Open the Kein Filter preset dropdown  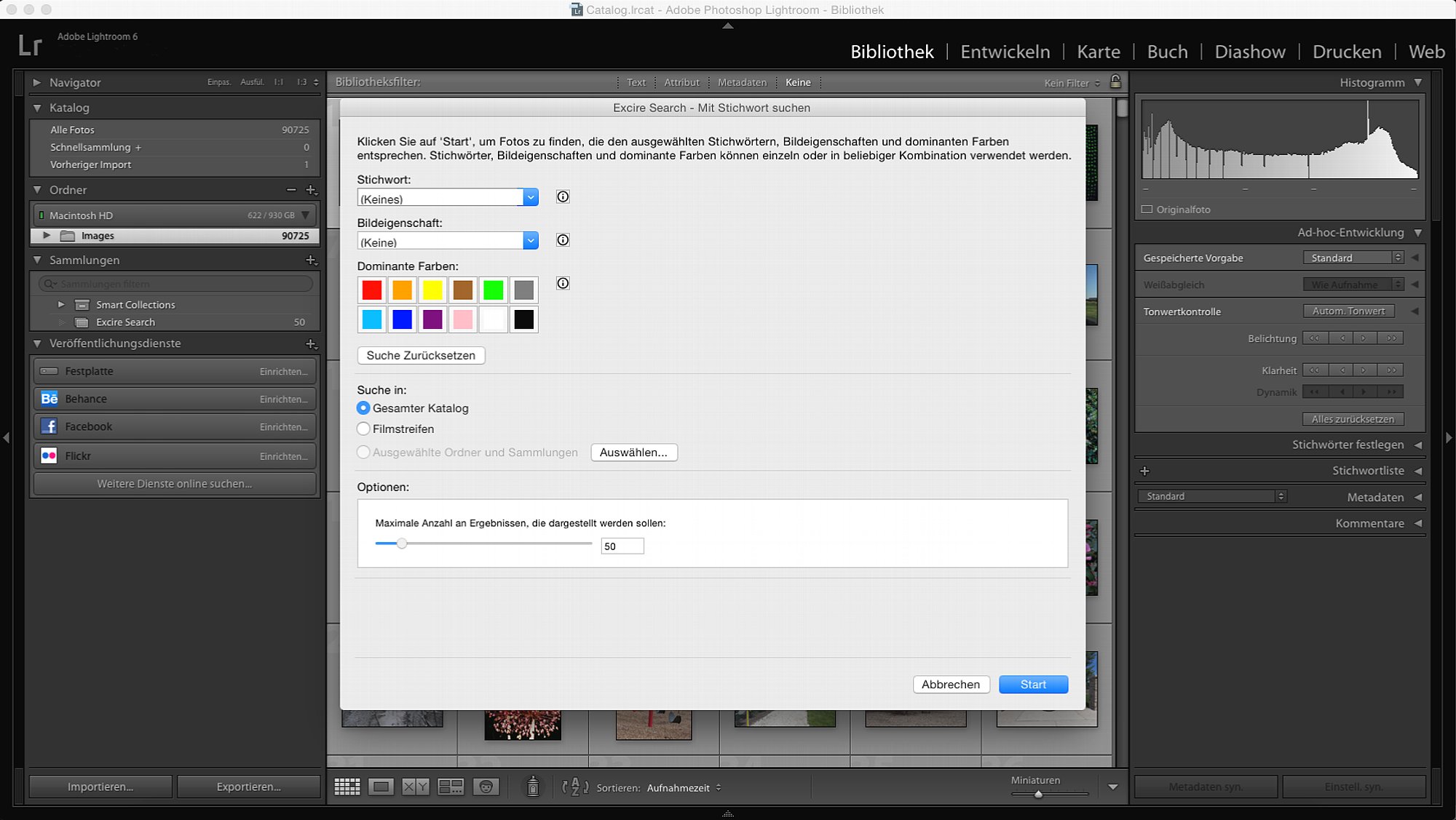(1072, 83)
